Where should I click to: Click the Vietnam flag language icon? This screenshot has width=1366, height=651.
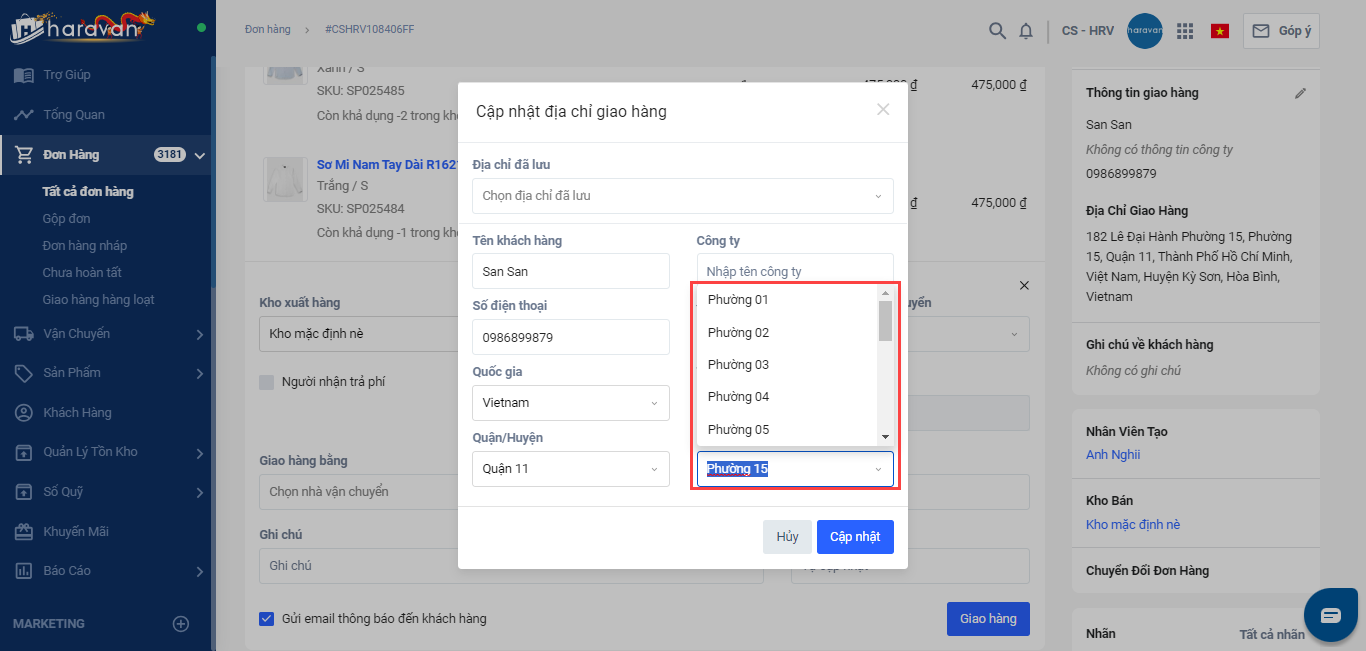tap(1219, 31)
